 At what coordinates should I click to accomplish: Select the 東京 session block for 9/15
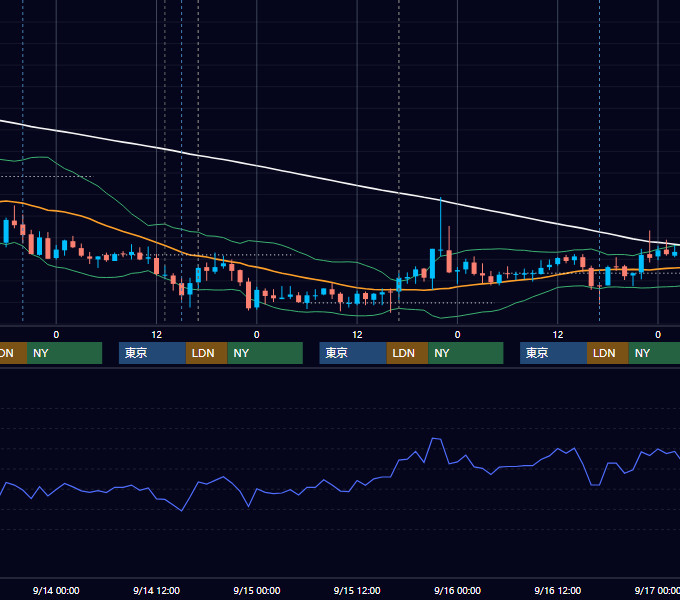[353, 353]
